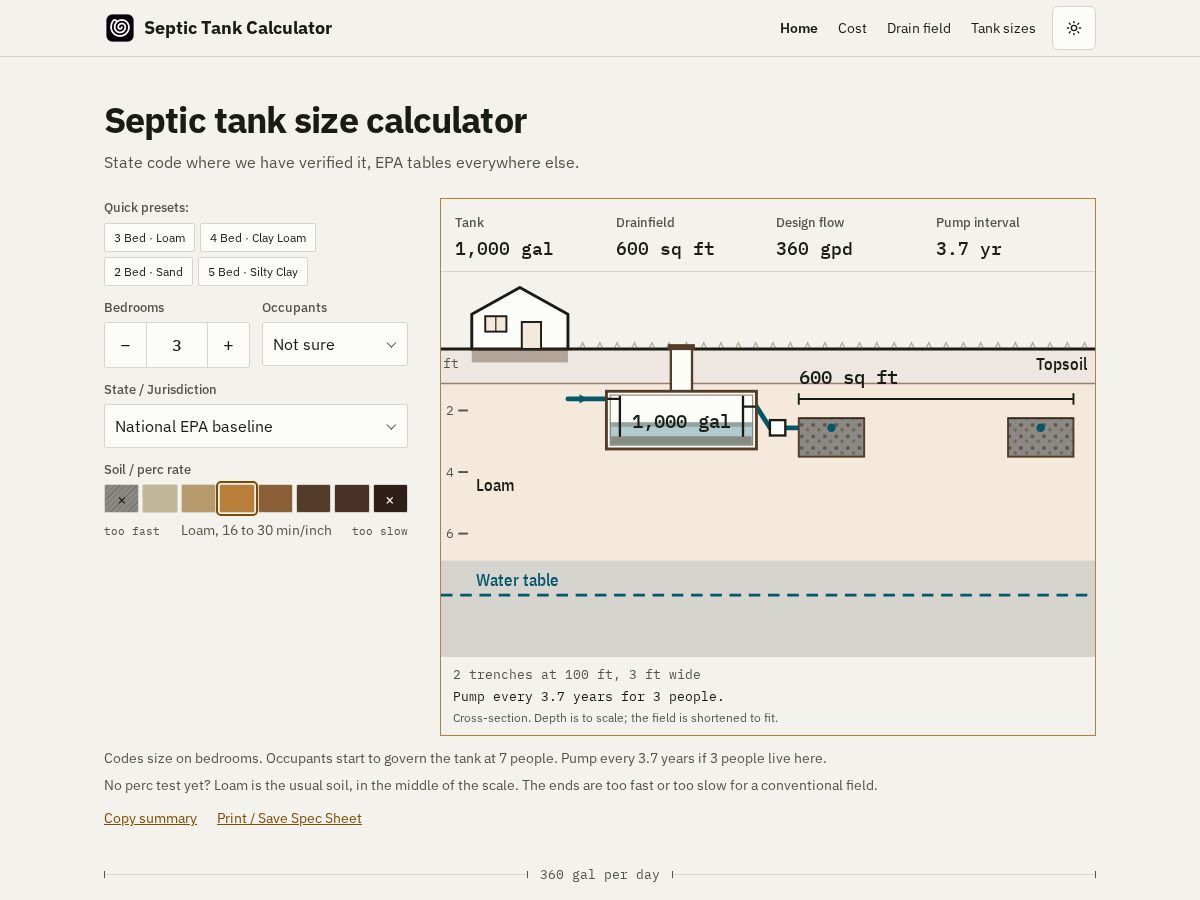
Task: Click the tank riser access pipe
Action: click(681, 368)
